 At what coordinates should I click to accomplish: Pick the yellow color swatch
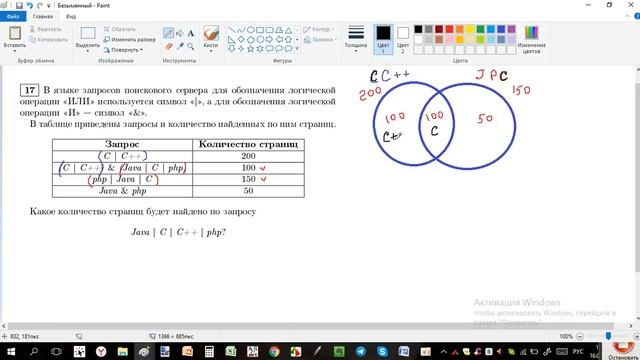pos(470,29)
